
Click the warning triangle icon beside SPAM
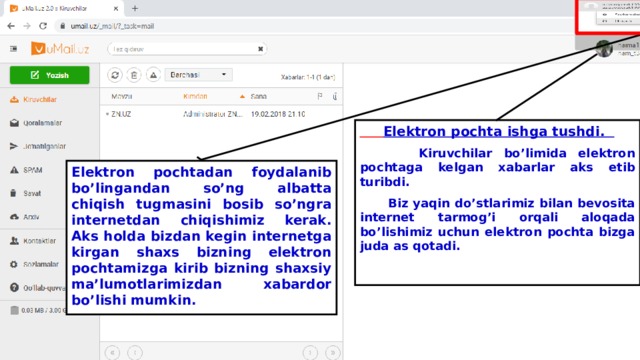14,170
